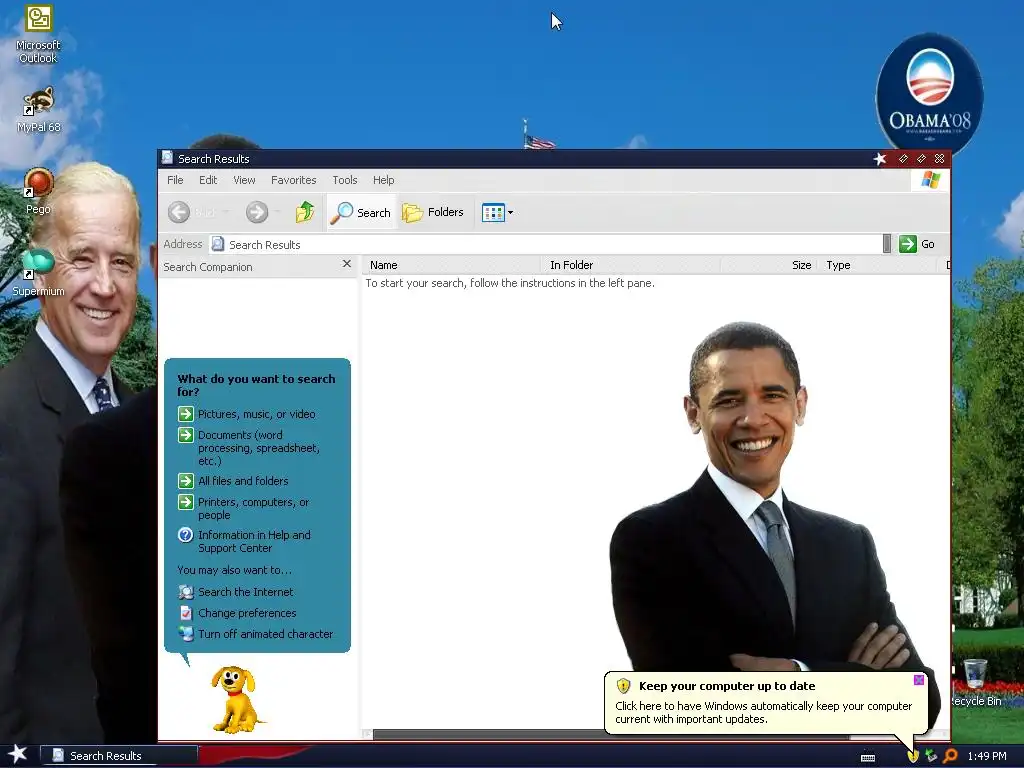Click the Safely Remove Hardware tray icon

tap(931, 756)
